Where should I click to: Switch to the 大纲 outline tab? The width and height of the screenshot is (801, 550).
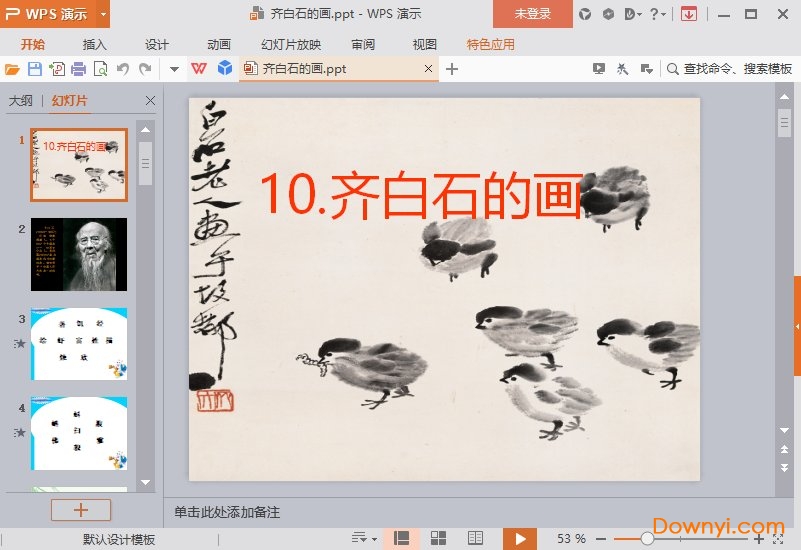click(x=20, y=101)
